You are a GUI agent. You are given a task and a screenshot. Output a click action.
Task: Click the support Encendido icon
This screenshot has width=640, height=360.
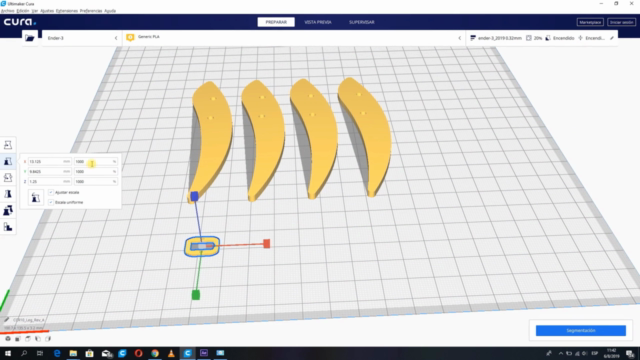[548, 38]
